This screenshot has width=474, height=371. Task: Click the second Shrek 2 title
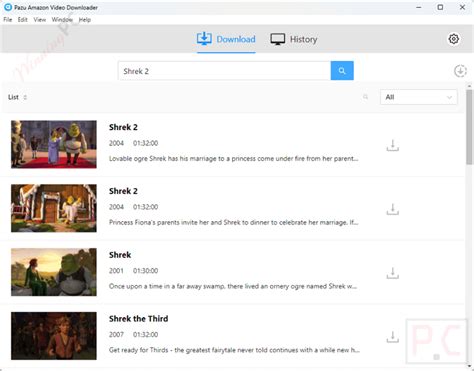(x=123, y=191)
